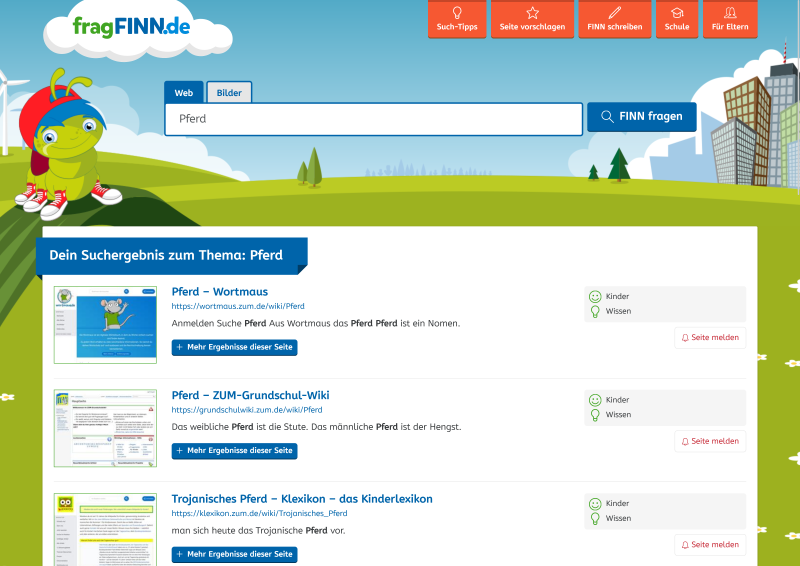Click the Kinder label of Klexikon result
Screen dimensions: 800x566
point(617,504)
